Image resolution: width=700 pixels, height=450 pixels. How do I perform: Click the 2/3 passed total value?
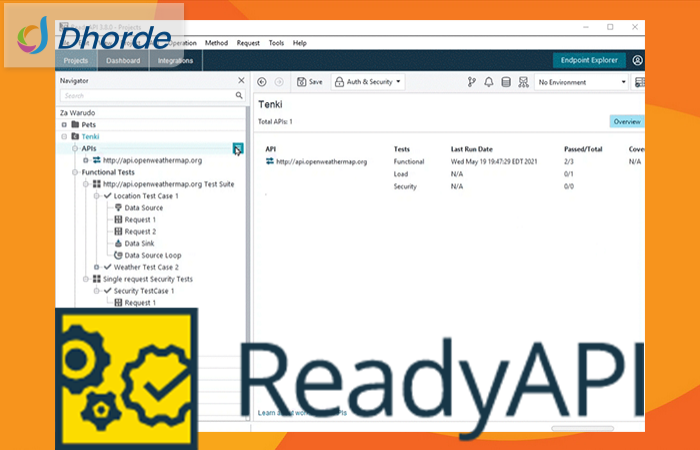click(568, 162)
